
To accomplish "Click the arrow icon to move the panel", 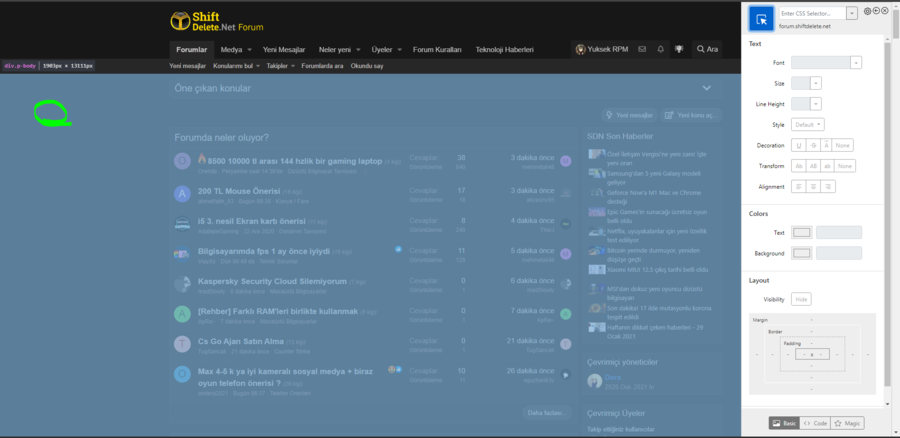I will click(876, 11).
